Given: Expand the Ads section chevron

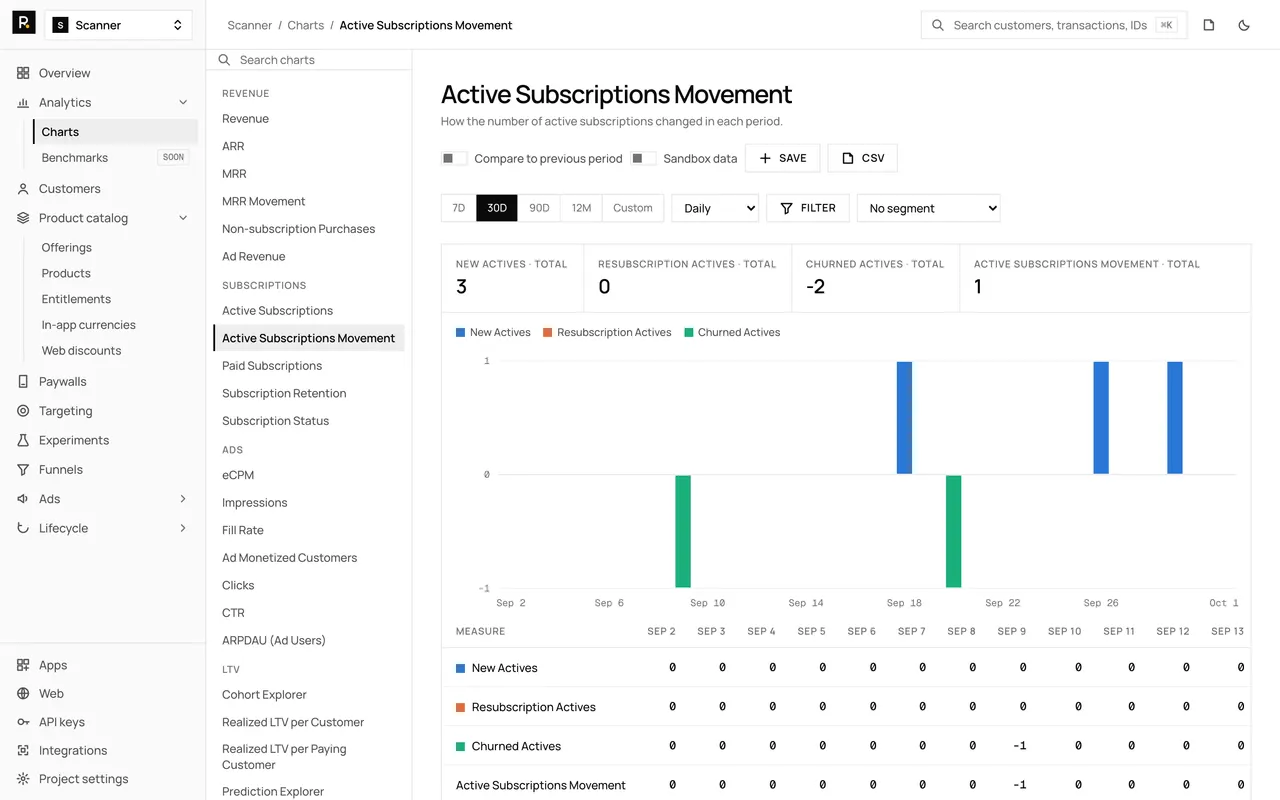Looking at the screenshot, I should click(183, 499).
